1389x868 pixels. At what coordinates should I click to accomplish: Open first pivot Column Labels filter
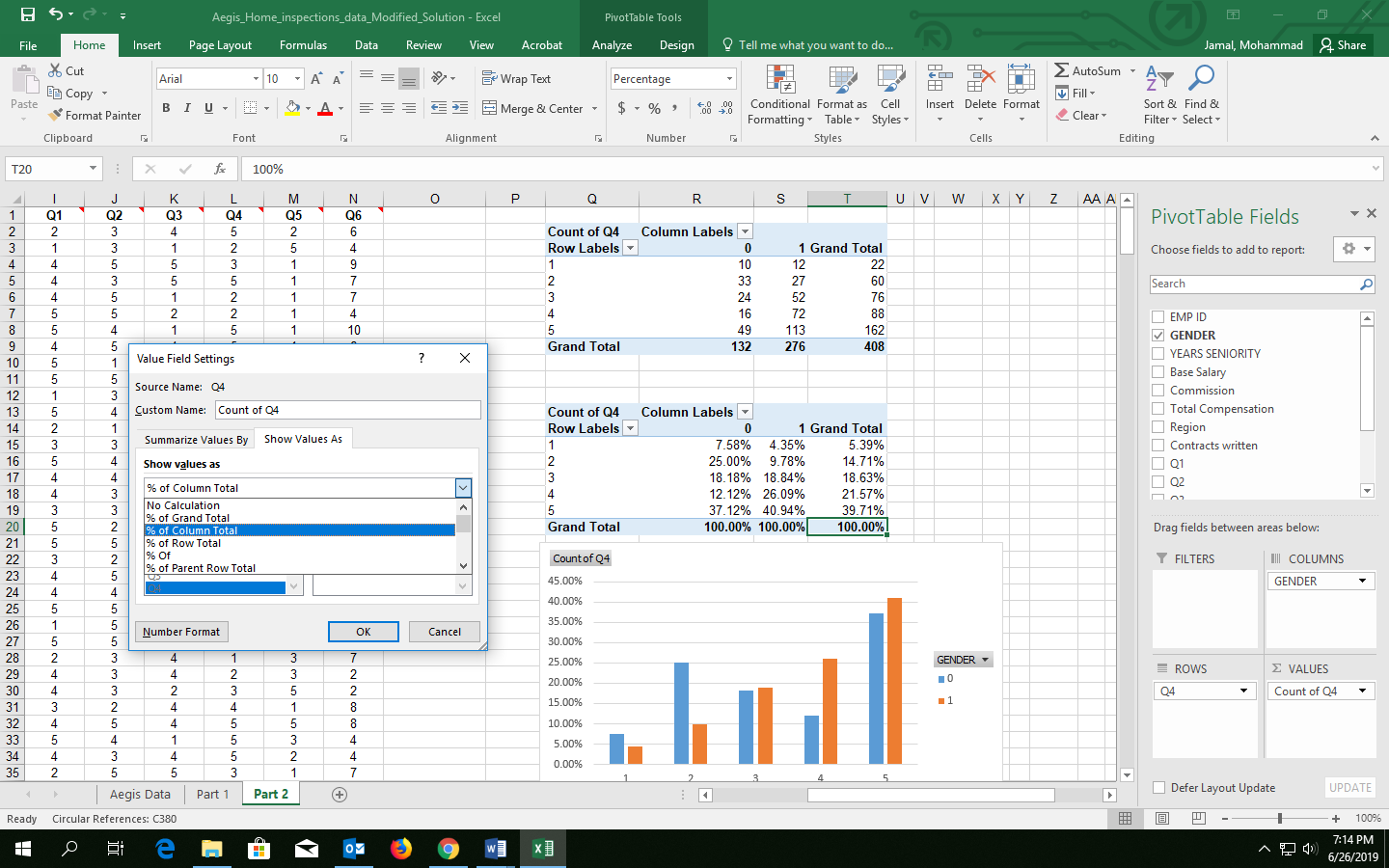(745, 231)
